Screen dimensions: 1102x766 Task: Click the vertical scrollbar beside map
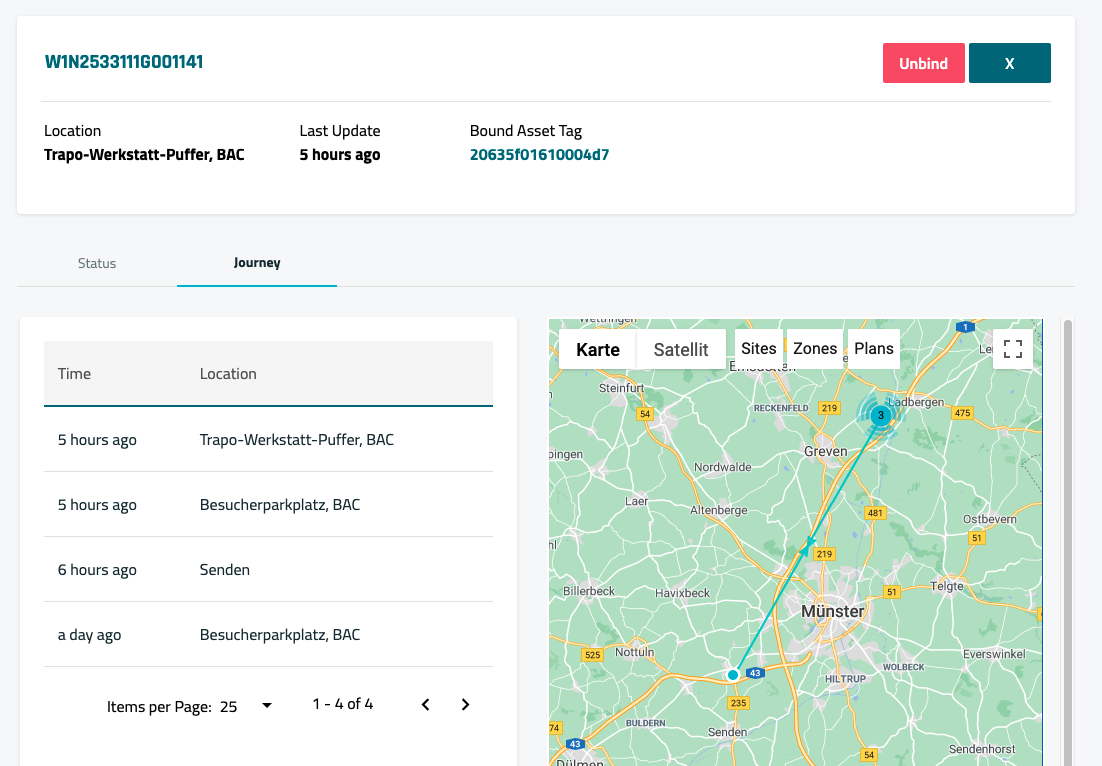(1067, 540)
